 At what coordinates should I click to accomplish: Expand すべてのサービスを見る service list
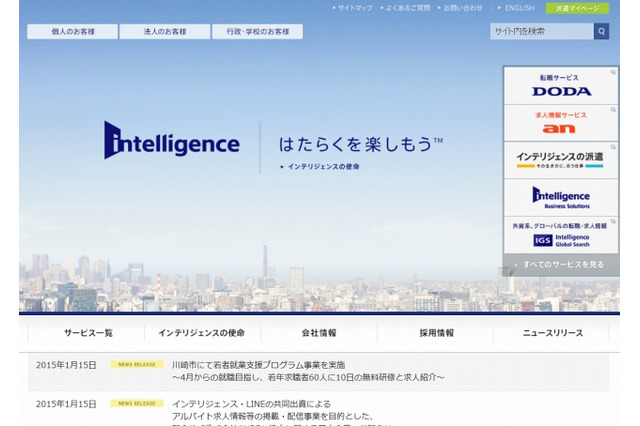[x=563, y=264]
